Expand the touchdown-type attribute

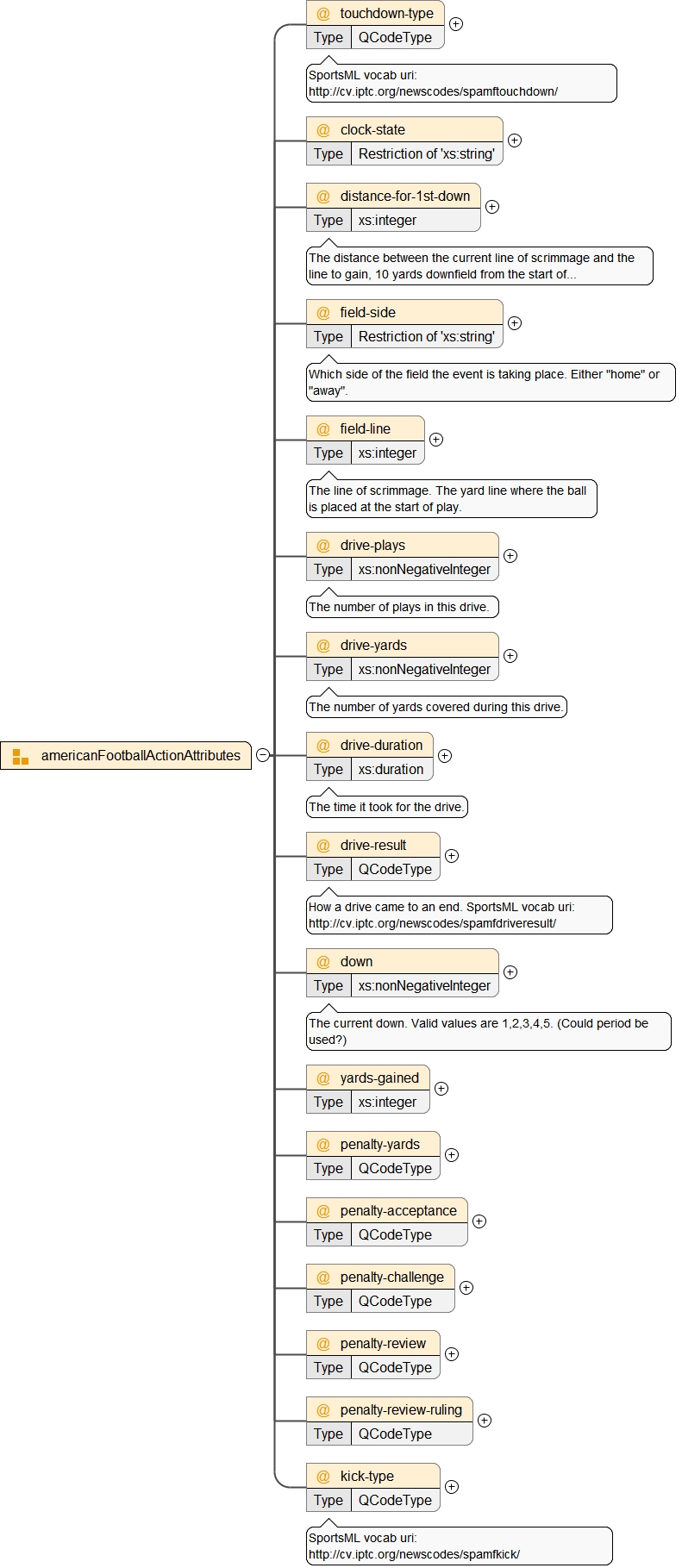tap(456, 24)
